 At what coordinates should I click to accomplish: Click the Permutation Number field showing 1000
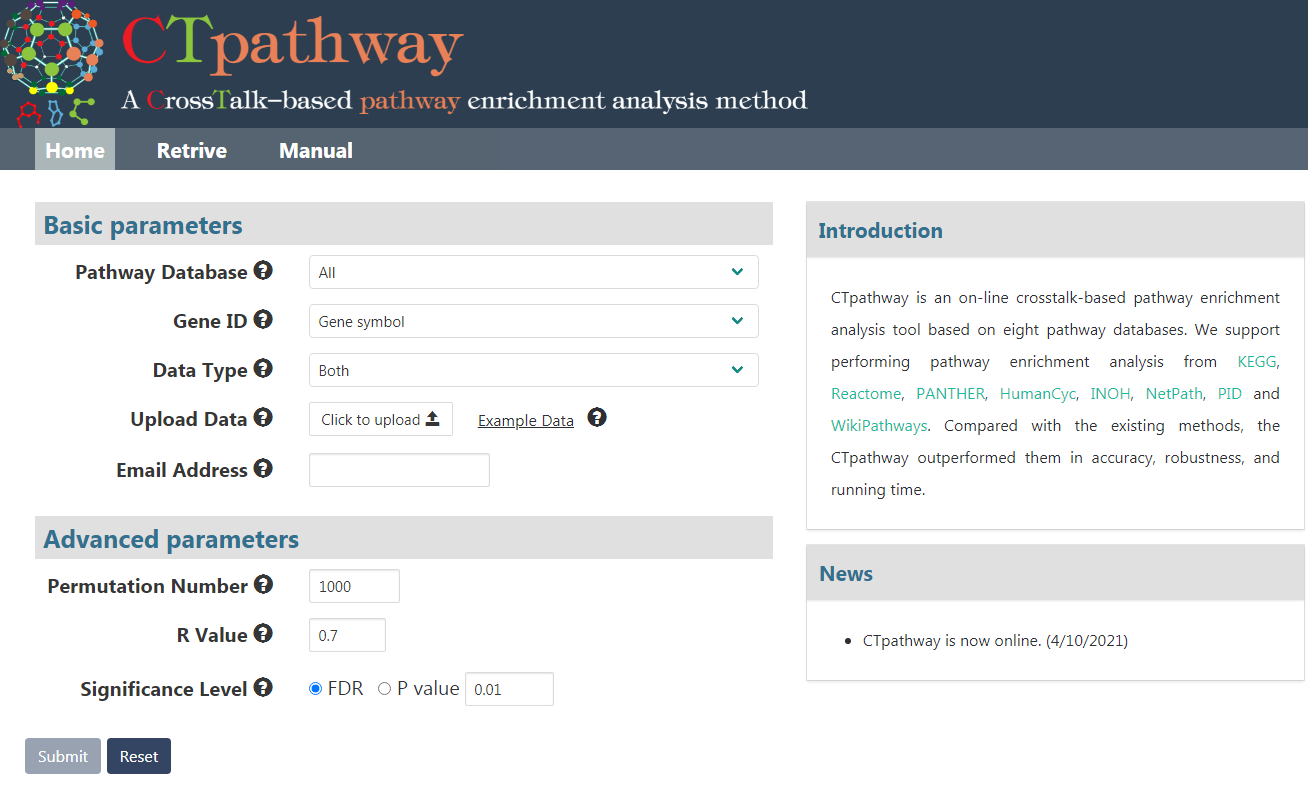tap(354, 586)
